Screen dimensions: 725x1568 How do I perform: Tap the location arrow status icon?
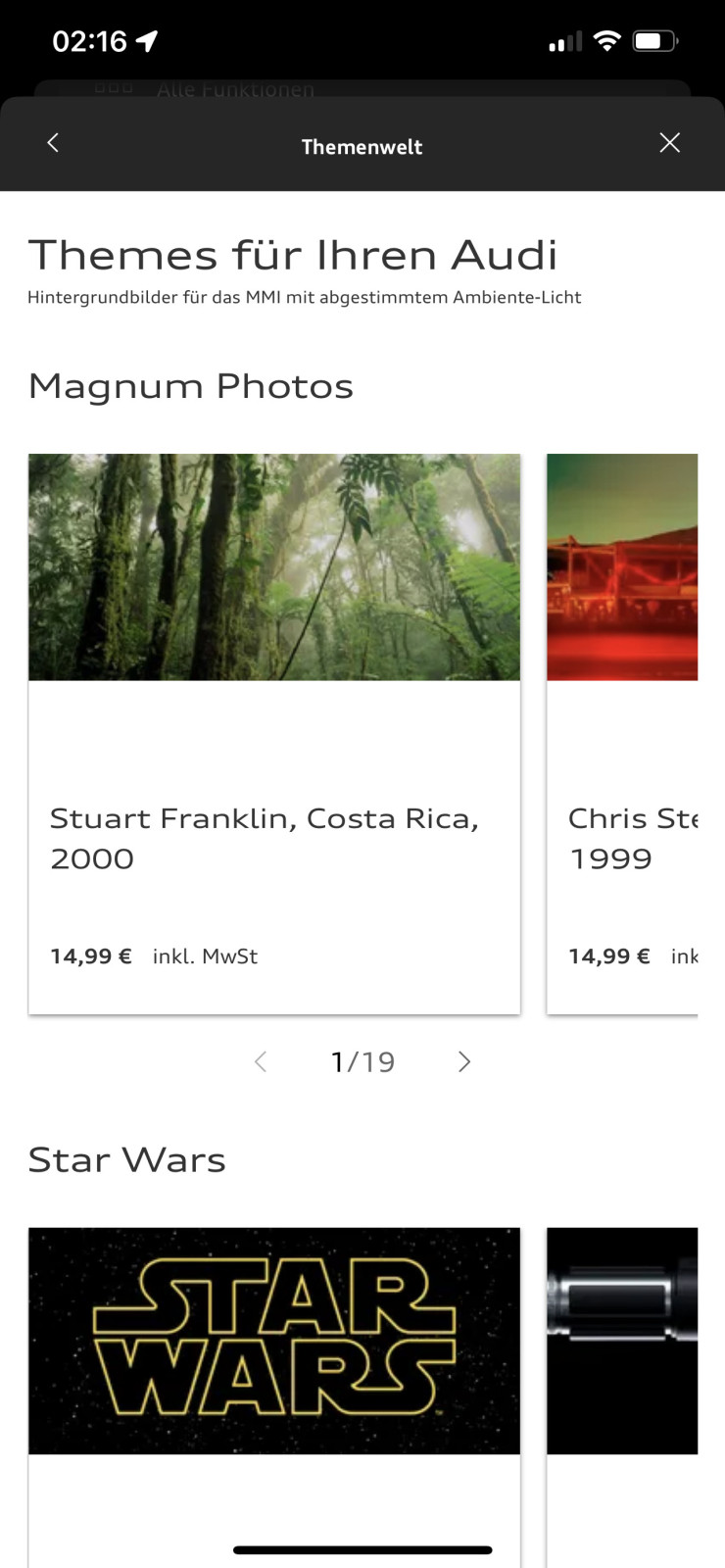pos(147,41)
